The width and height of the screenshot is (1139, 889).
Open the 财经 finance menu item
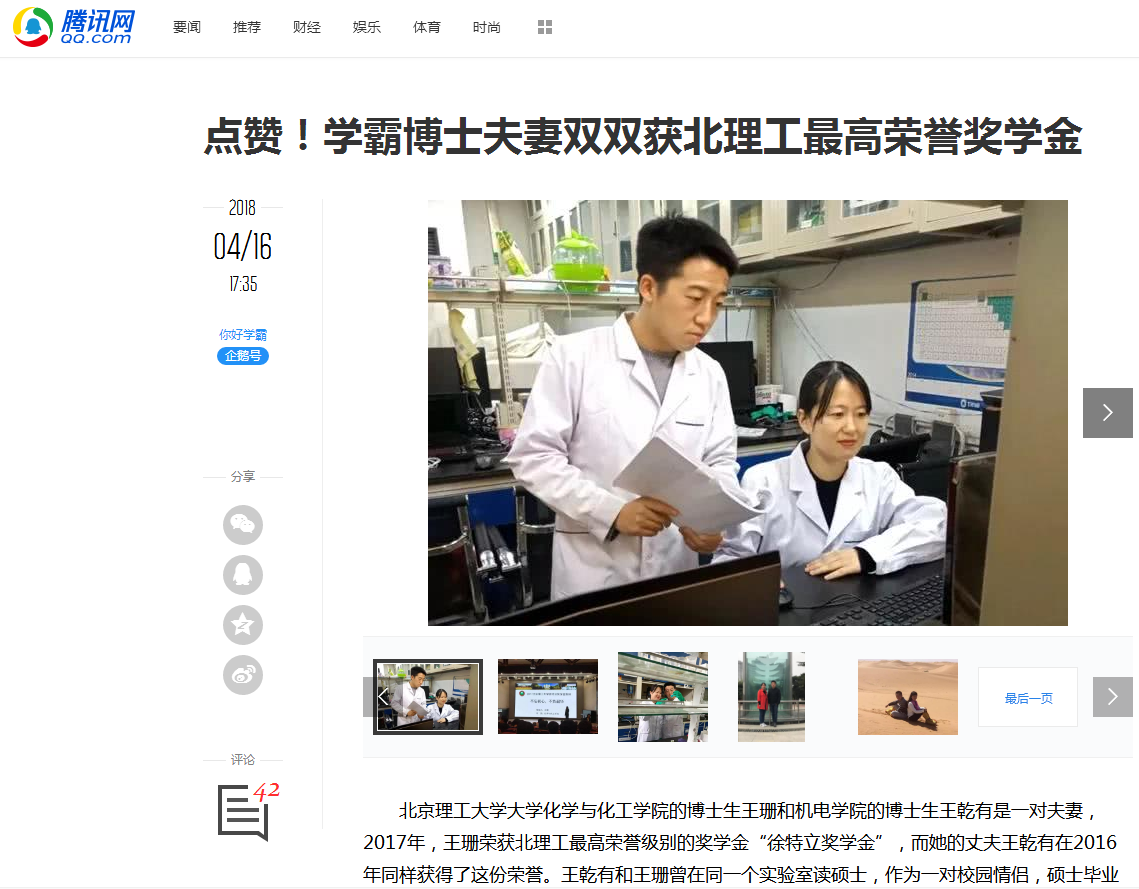click(x=307, y=27)
